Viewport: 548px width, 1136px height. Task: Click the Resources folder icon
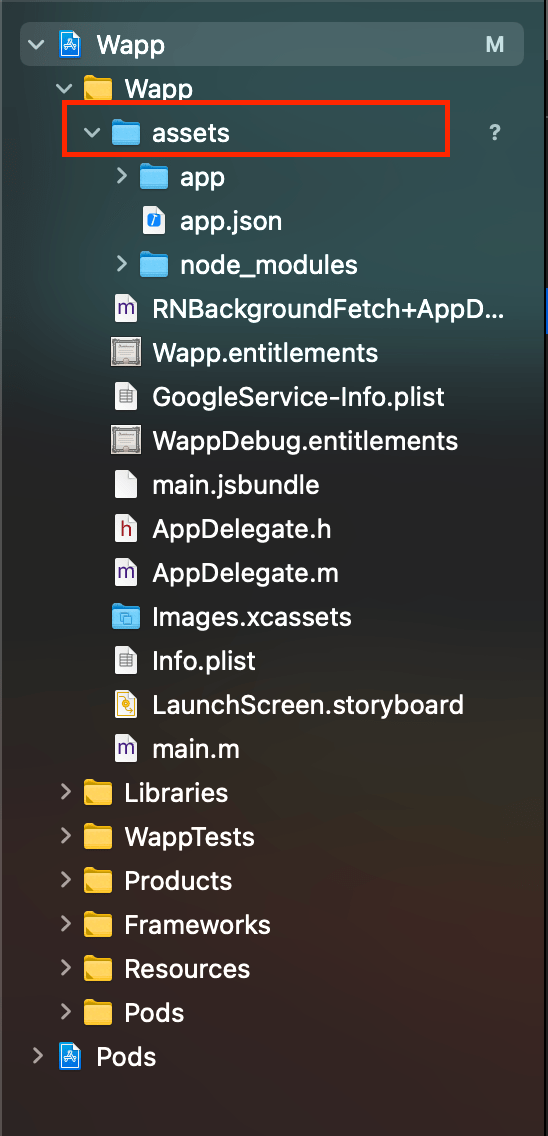click(98, 969)
